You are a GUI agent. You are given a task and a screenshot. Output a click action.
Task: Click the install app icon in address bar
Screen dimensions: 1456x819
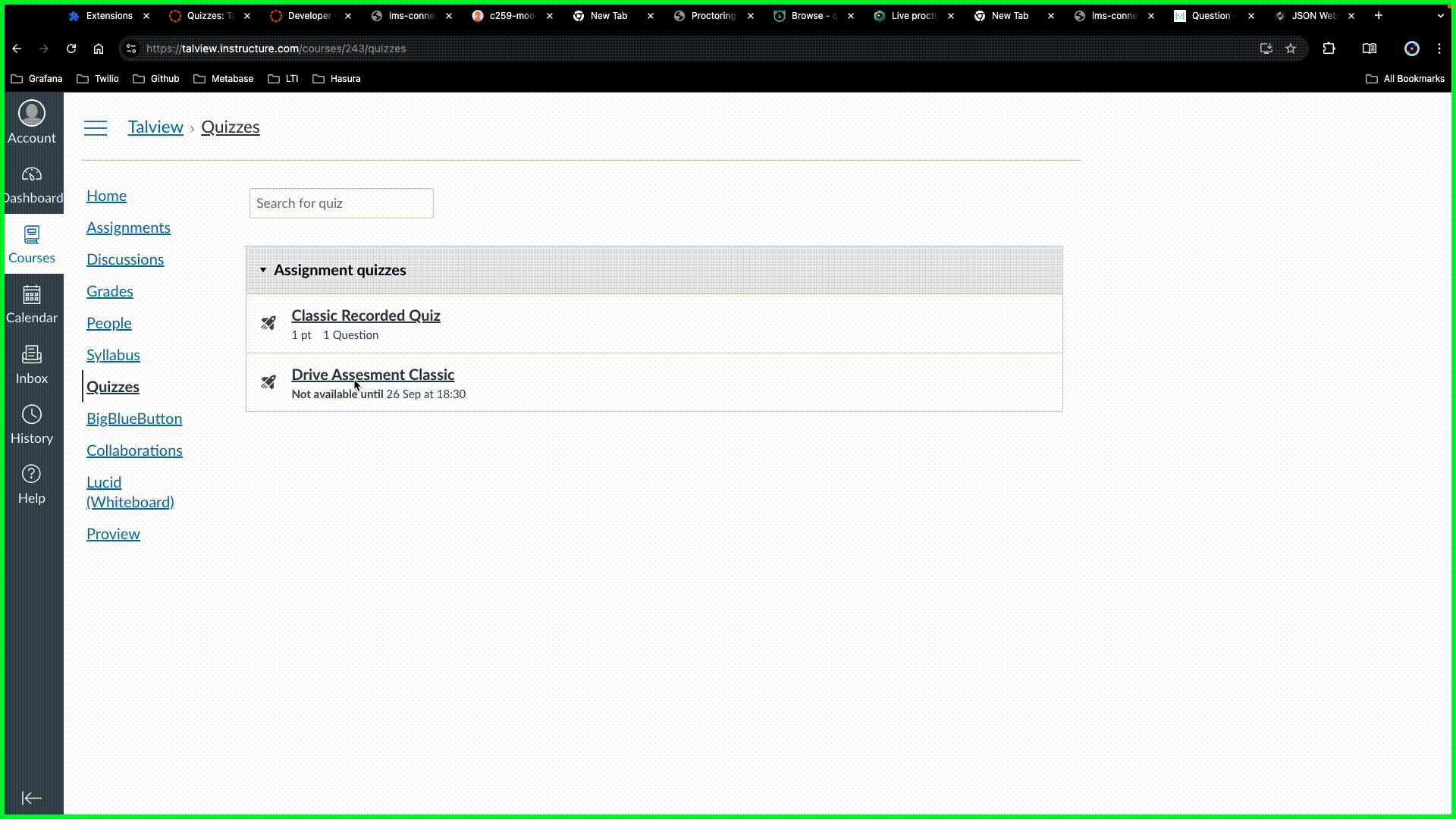point(1266,49)
